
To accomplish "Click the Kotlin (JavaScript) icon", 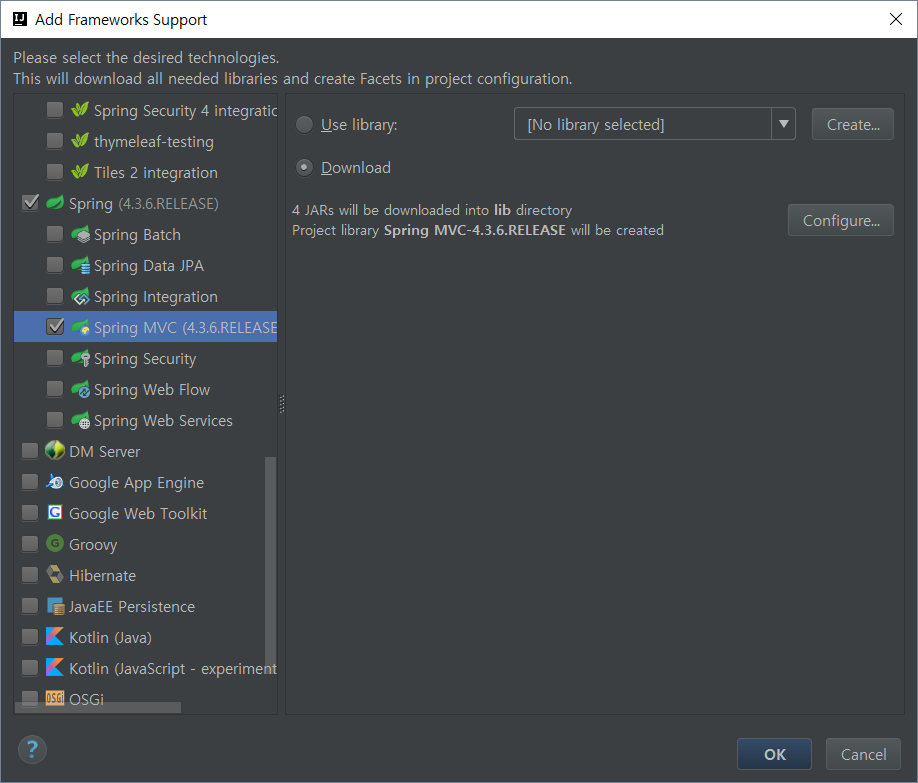I will 55,668.
